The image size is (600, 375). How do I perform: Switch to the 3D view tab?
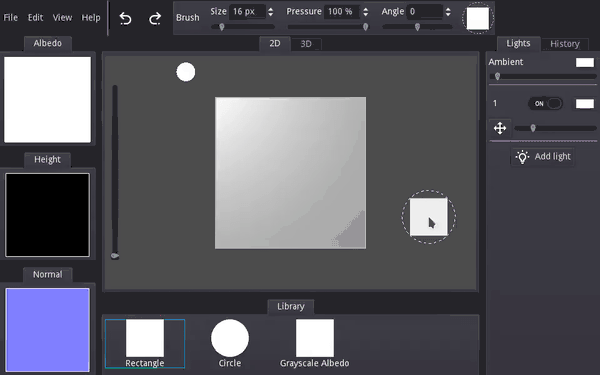tap(306, 44)
